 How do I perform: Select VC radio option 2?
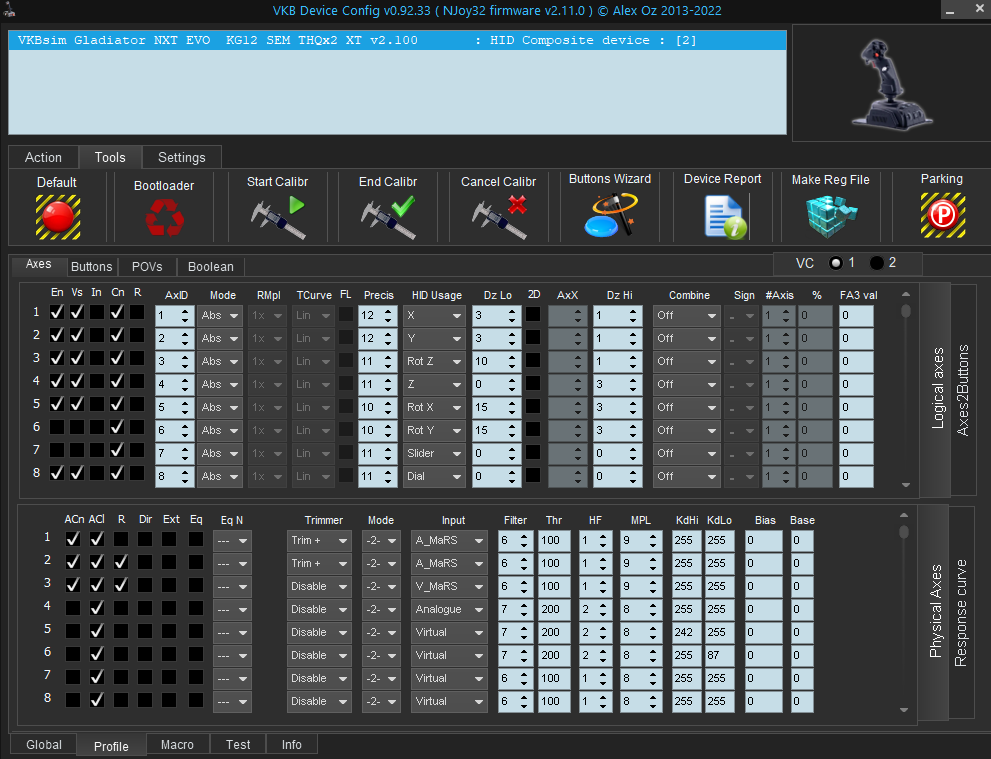click(877, 263)
